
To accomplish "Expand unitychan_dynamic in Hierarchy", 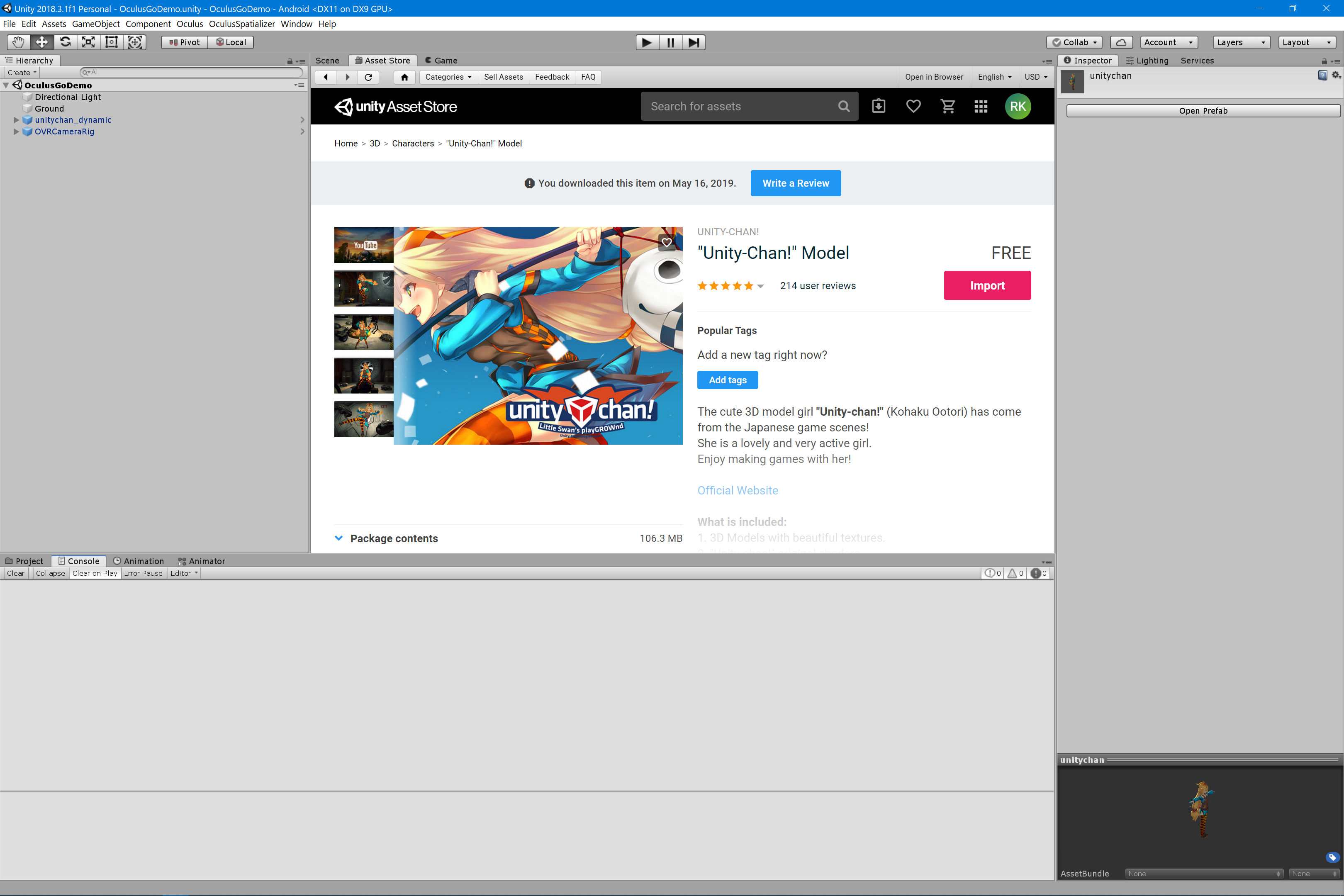I will (x=16, y=120).
